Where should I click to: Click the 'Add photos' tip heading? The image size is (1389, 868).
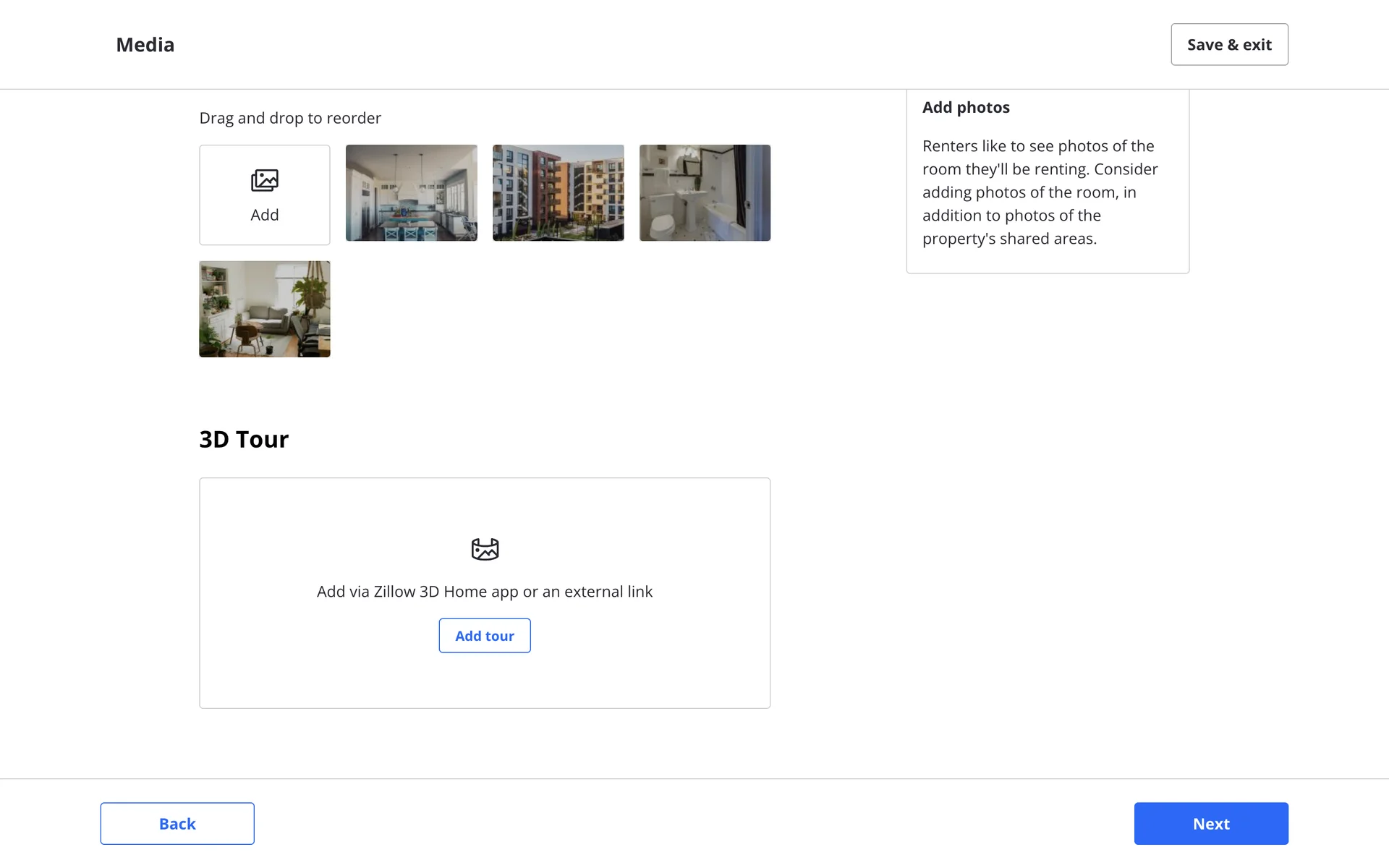966,107
